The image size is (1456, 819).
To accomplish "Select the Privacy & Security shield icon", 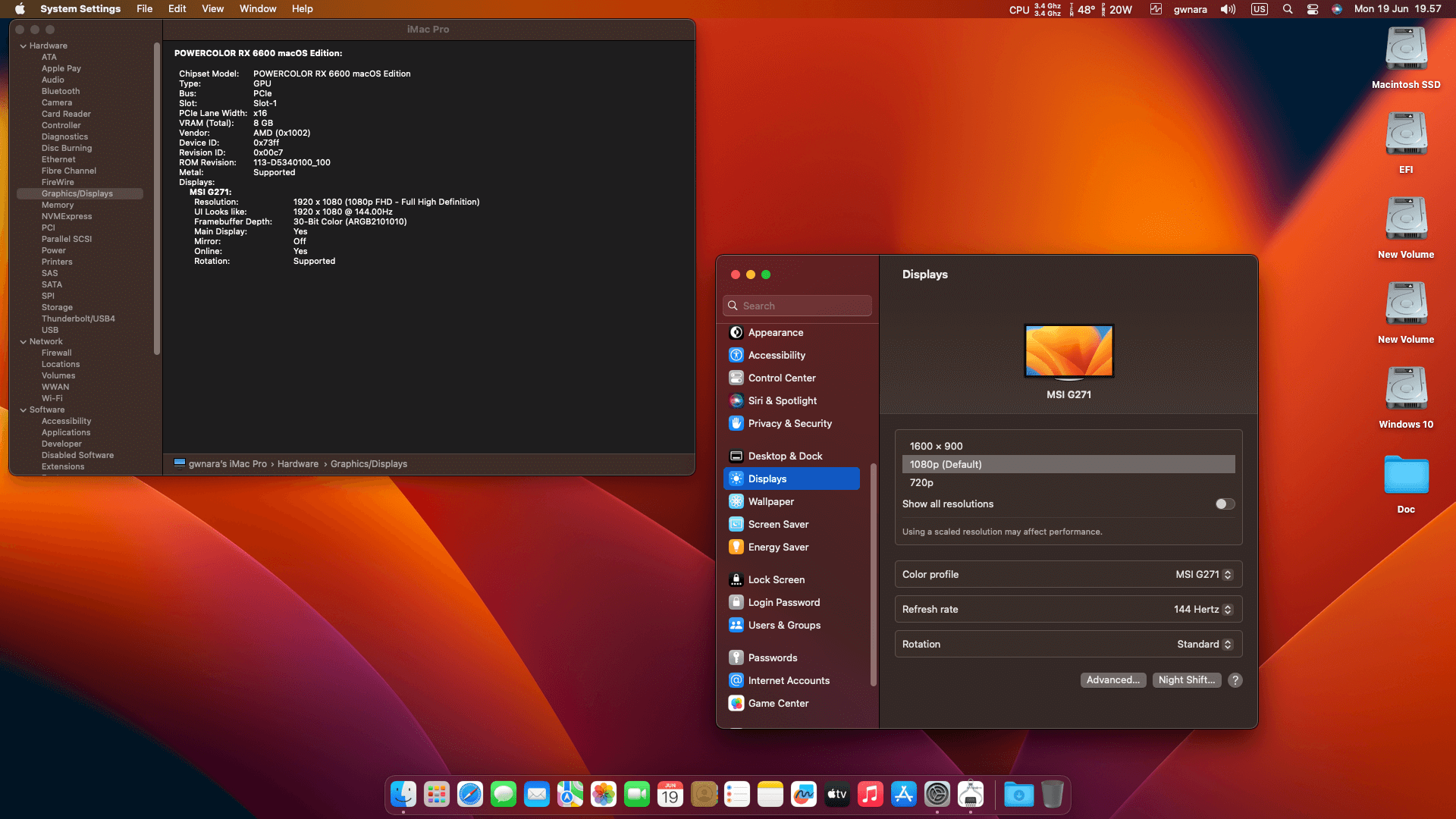I will (736, 423).
